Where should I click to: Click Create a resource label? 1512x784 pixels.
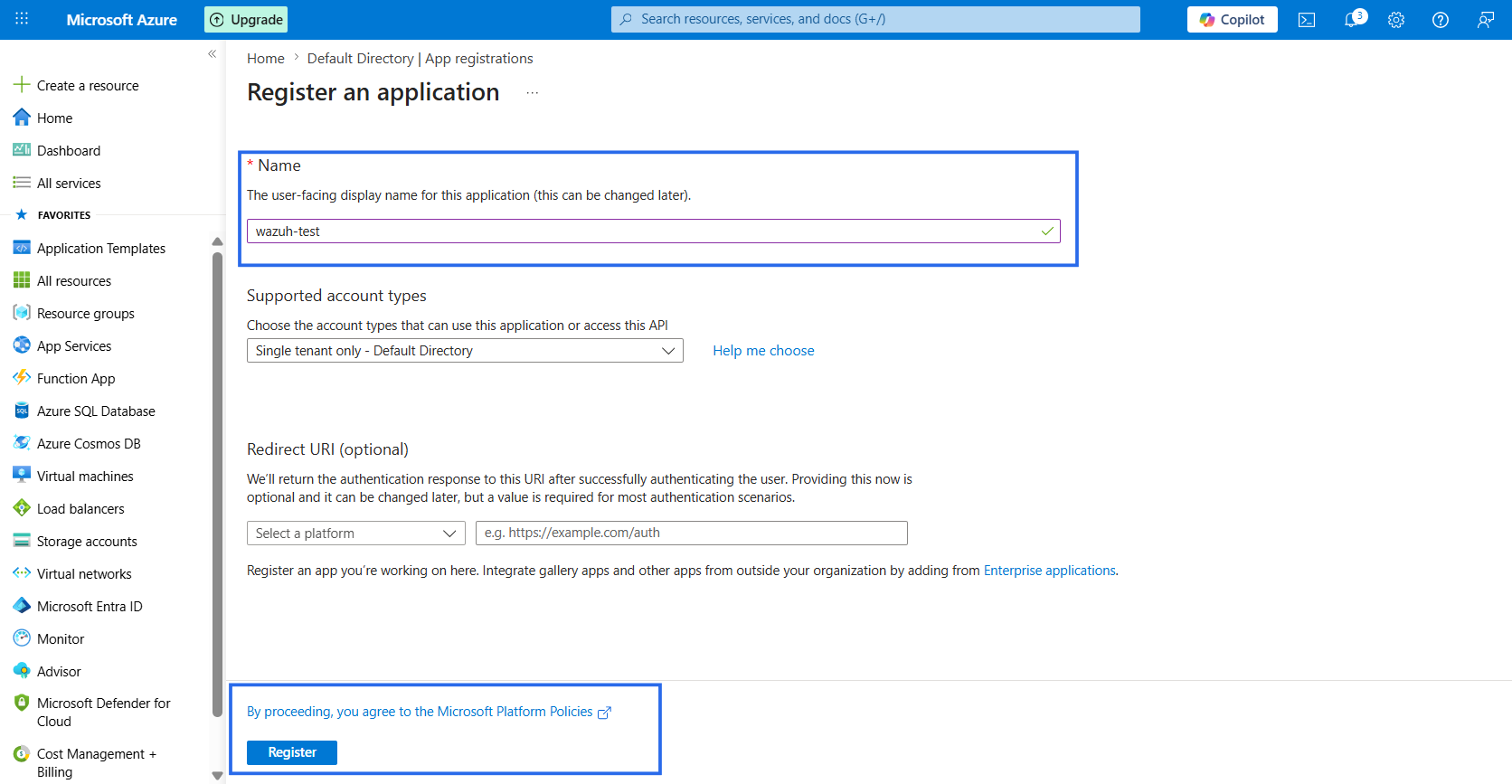88,86
